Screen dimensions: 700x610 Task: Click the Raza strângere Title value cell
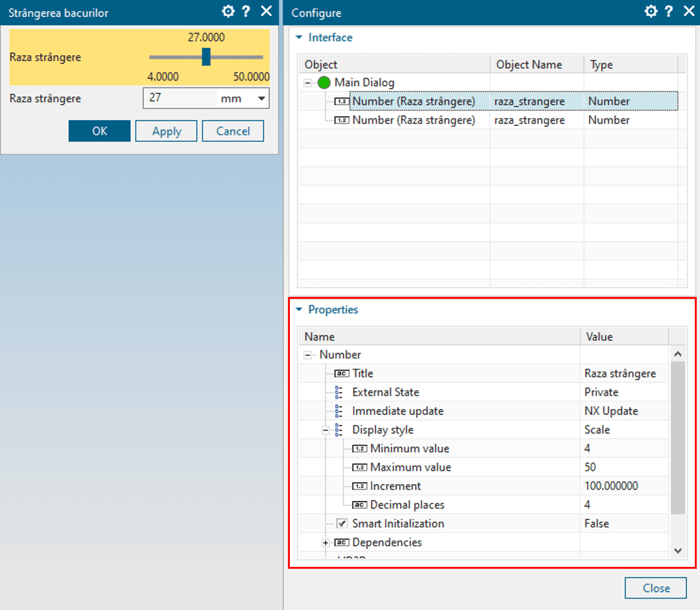pos(625,373)
